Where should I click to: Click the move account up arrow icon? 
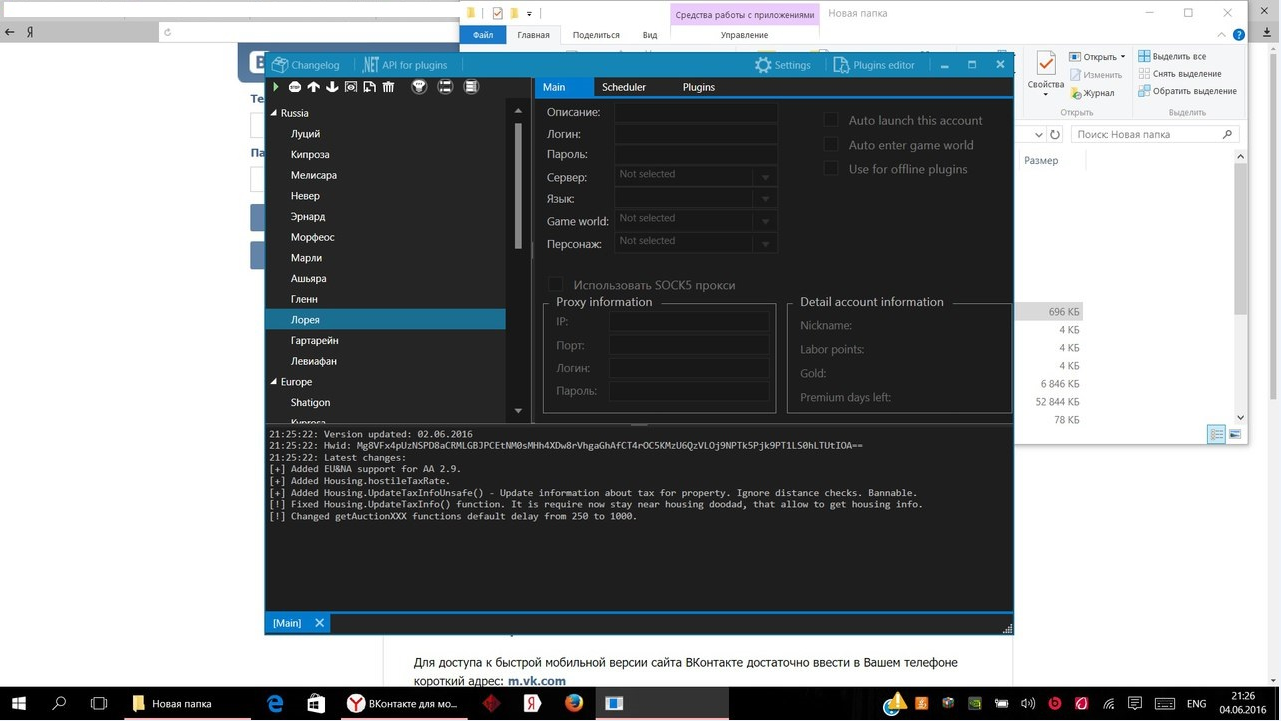(x=314, y=87)
